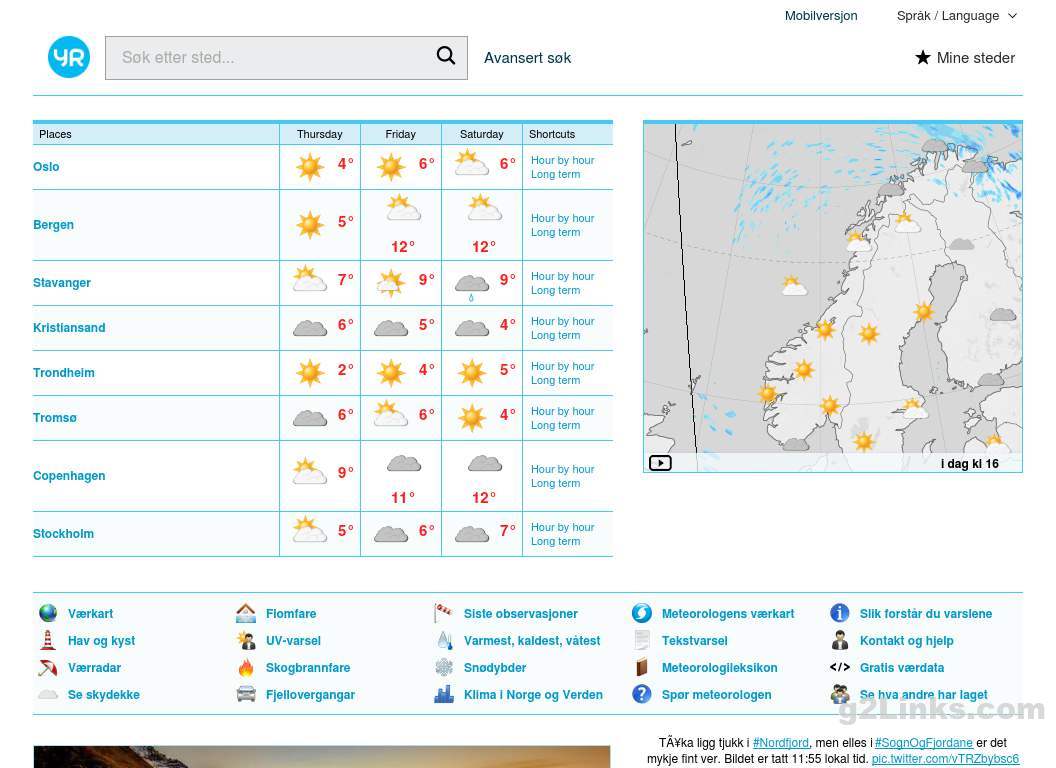Open the Stavanger forecast
This screenshot has height=768, width=1056.
[x=62, y=282]
